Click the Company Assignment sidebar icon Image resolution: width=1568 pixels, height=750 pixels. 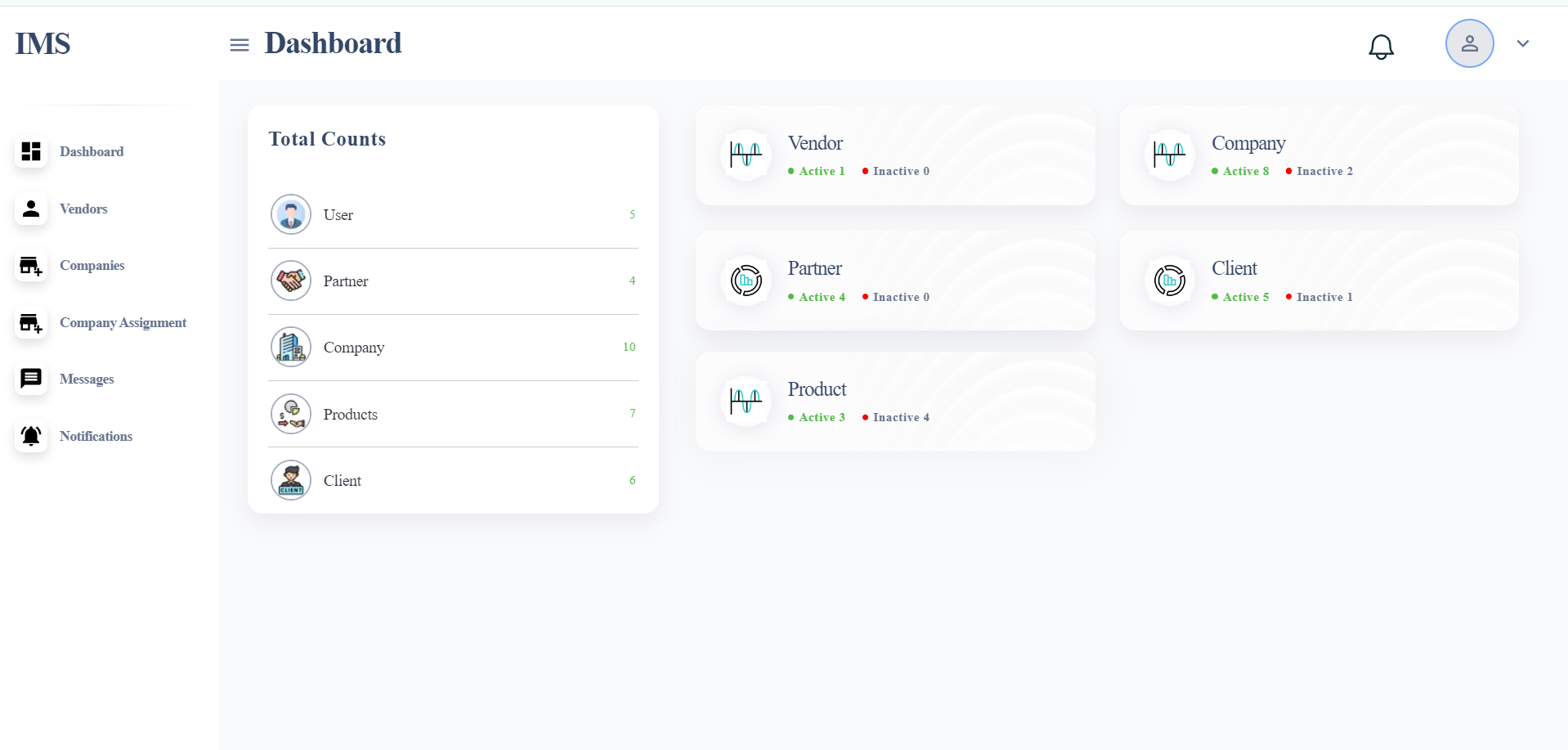(31, 323)
